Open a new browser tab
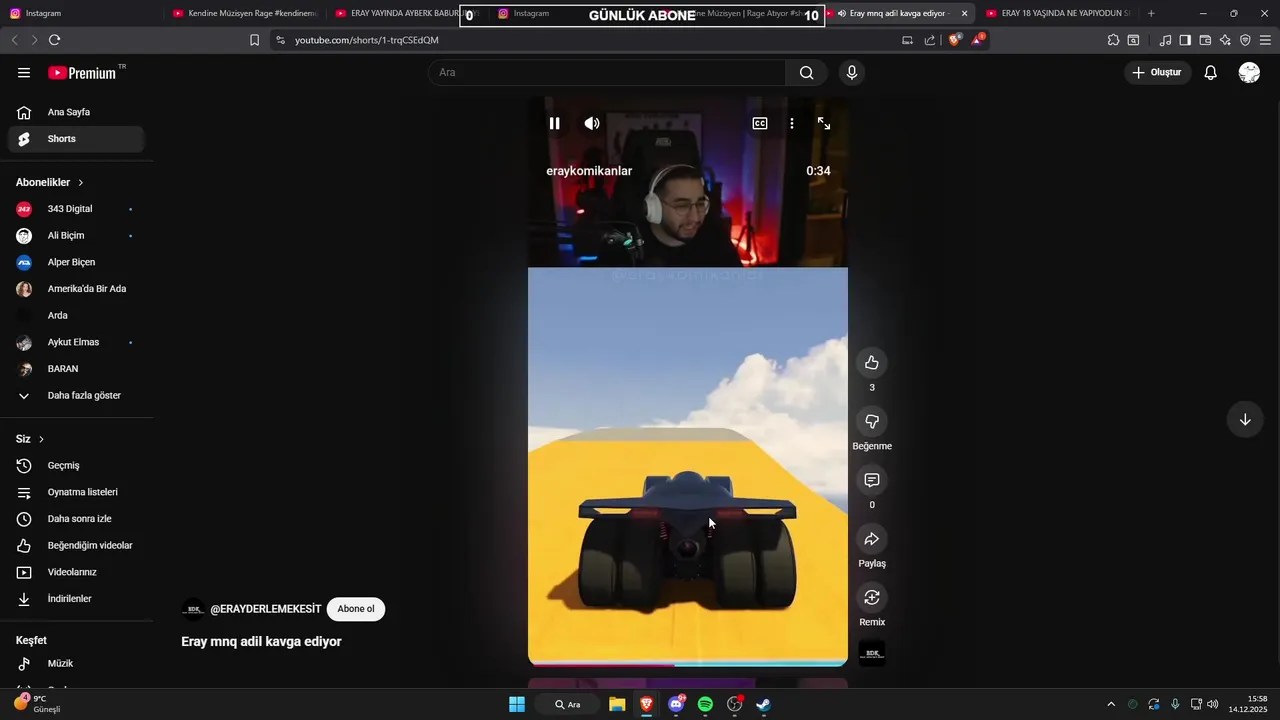 point(1151,13)
